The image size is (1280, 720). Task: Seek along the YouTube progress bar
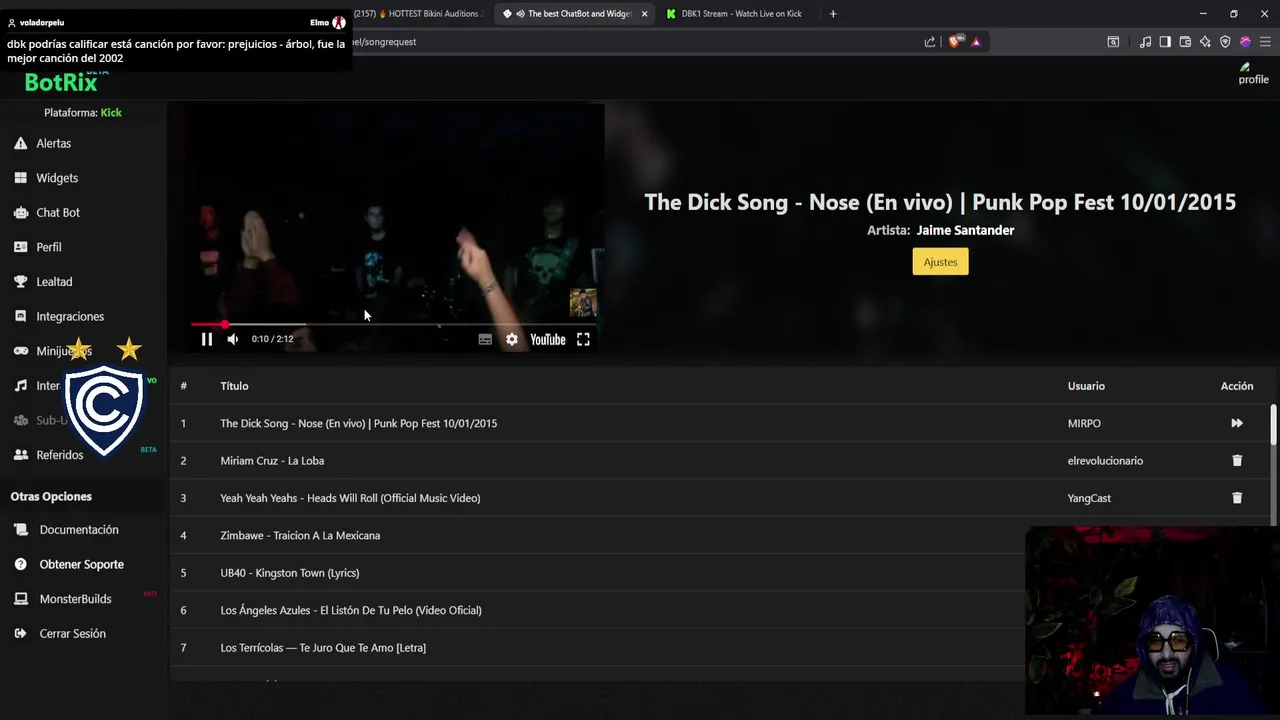click(x=394, y=324)
